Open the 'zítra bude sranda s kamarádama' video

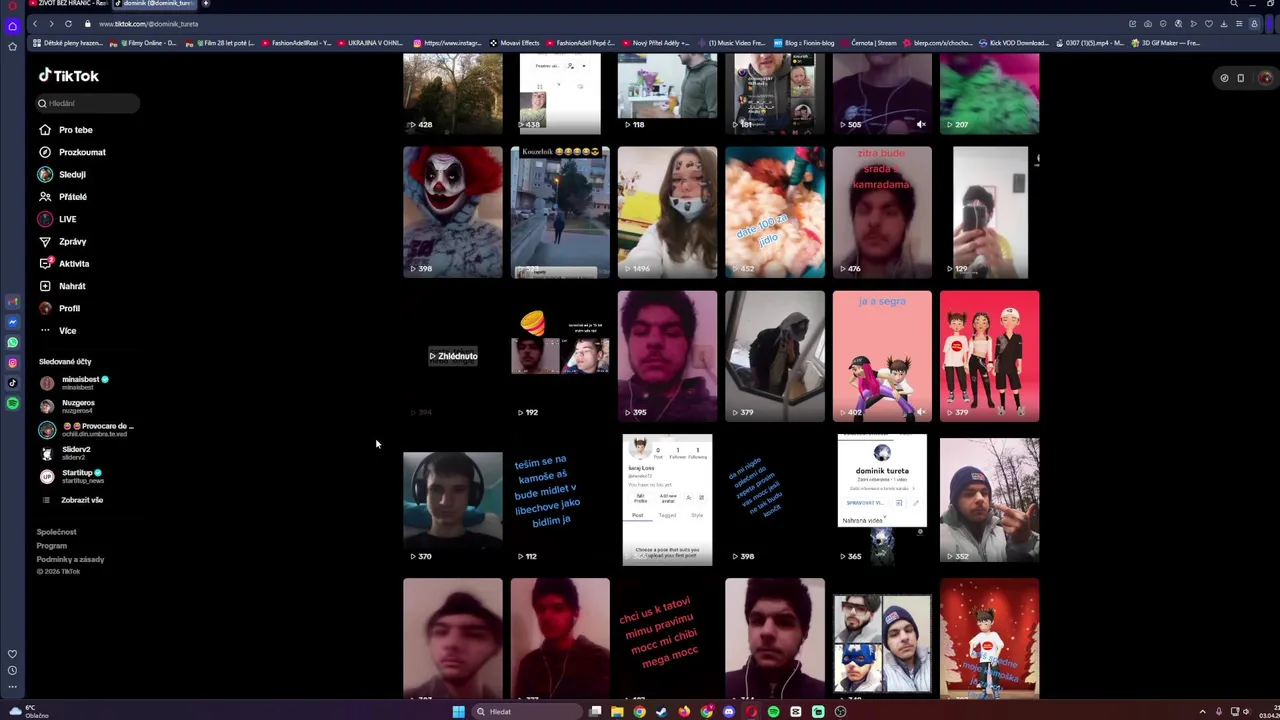coord(882,212)
